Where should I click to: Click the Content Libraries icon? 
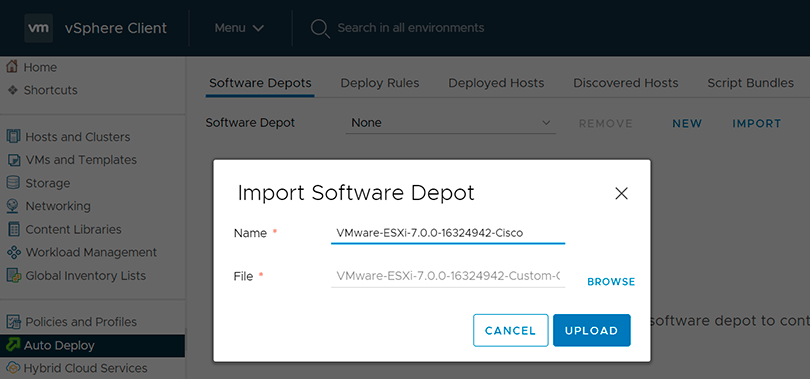click(x=13, y=229)
